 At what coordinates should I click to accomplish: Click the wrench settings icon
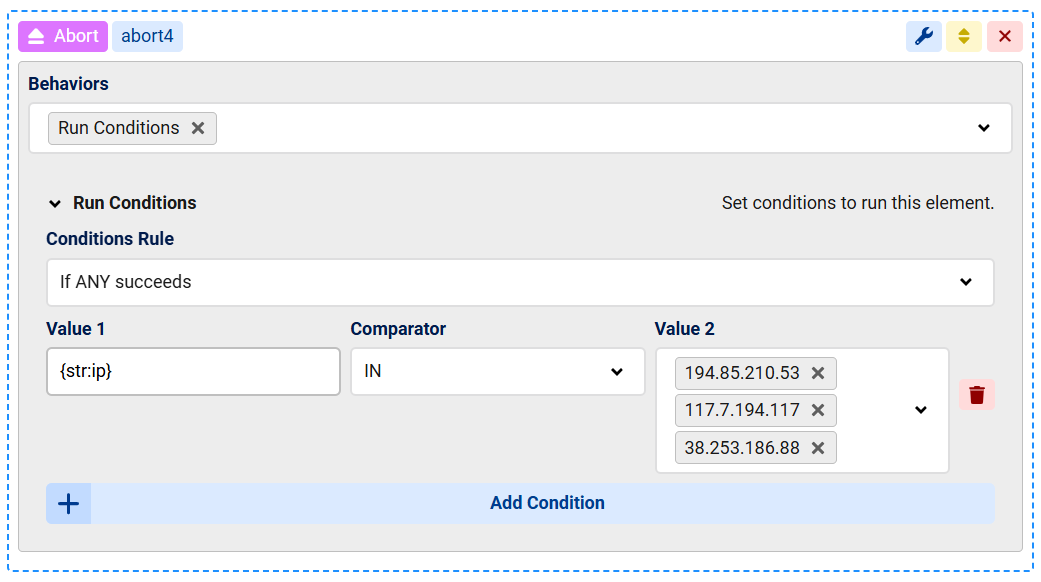click(923, 37)
